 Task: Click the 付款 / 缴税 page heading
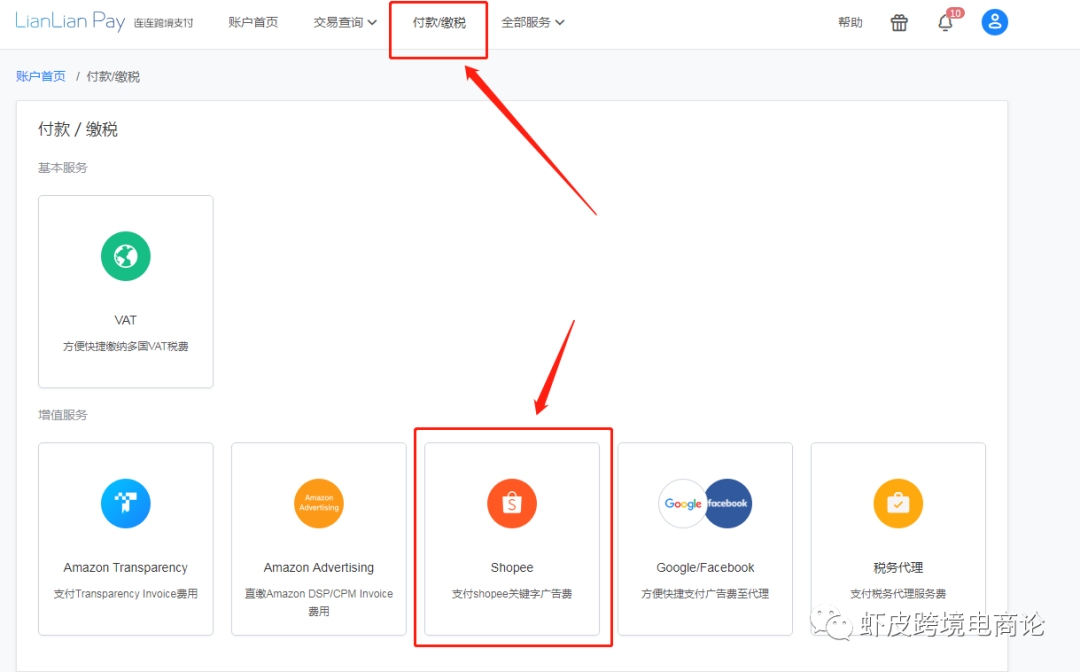pyautogui.click(x=78, y=129)
